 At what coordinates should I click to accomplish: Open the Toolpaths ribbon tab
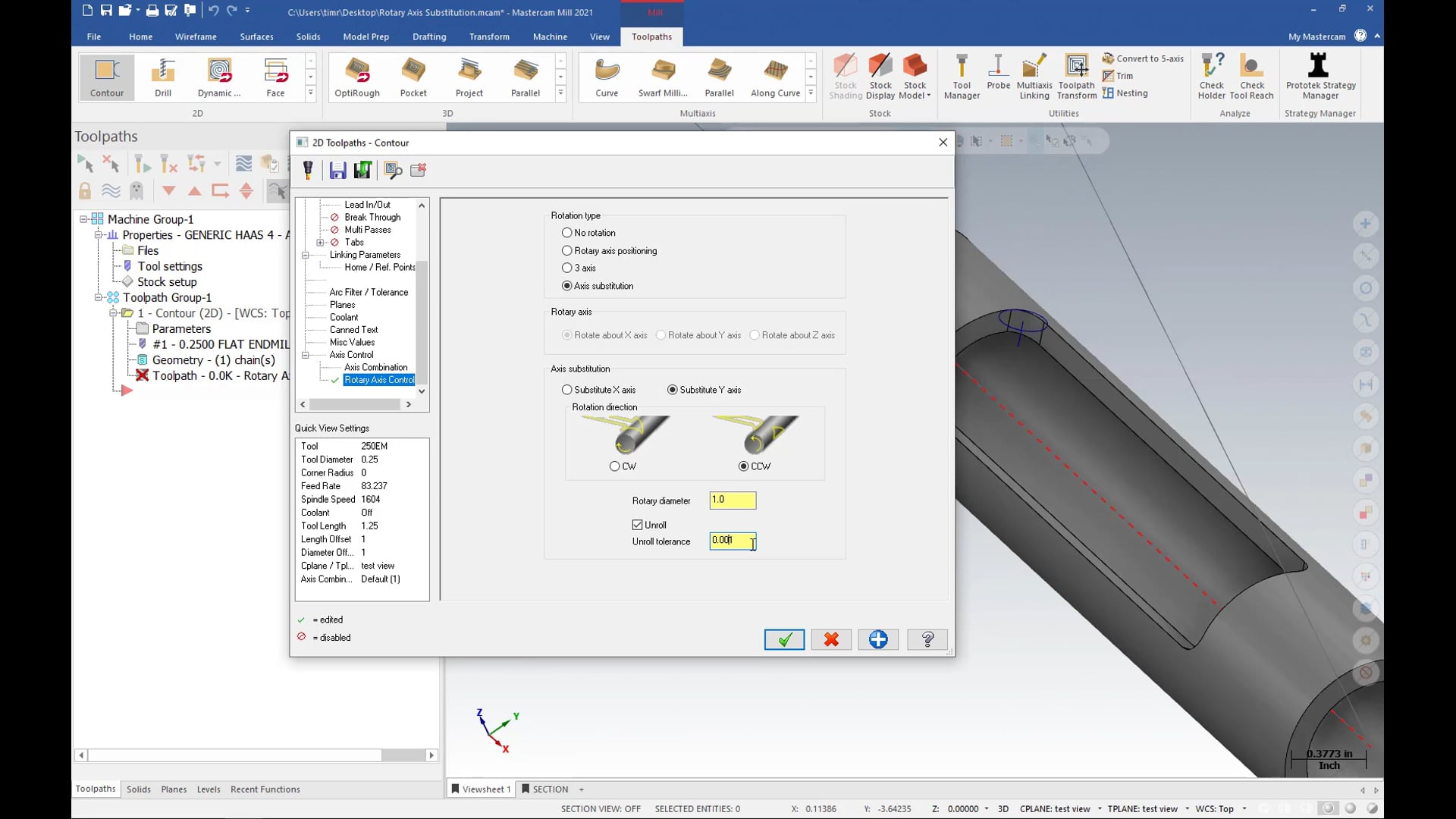(651, 37)
